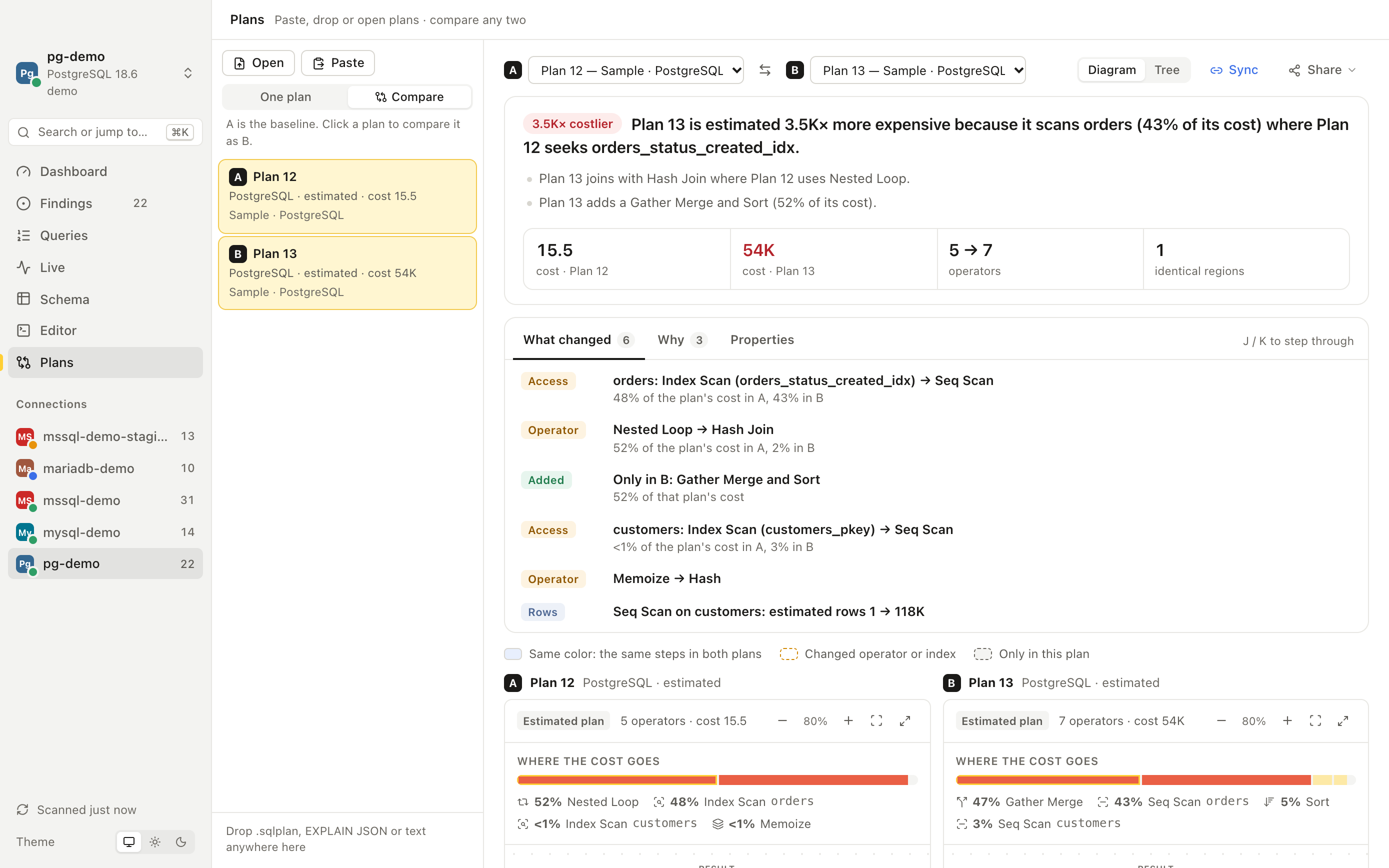Click the swap plans A and B icon
The width and height of the screenshot is (1389, 868).
click(x=764, y=70)
